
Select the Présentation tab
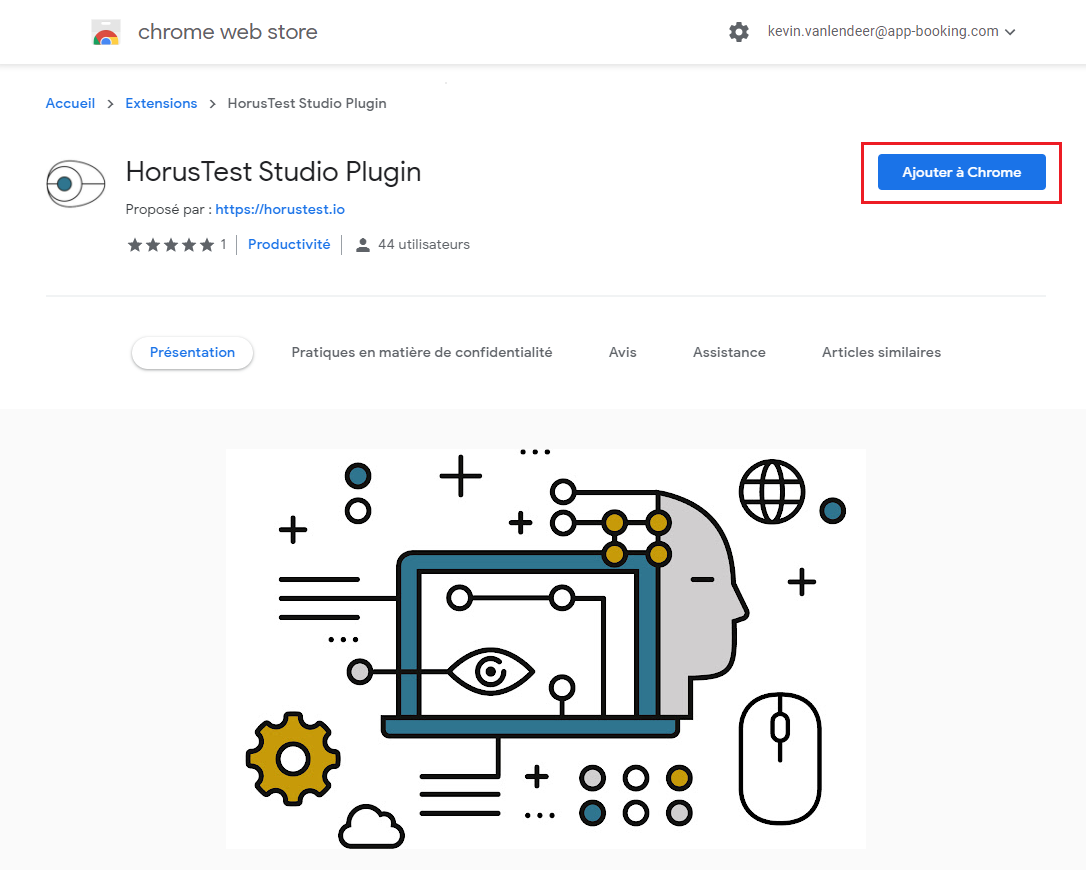pos(192,352)
